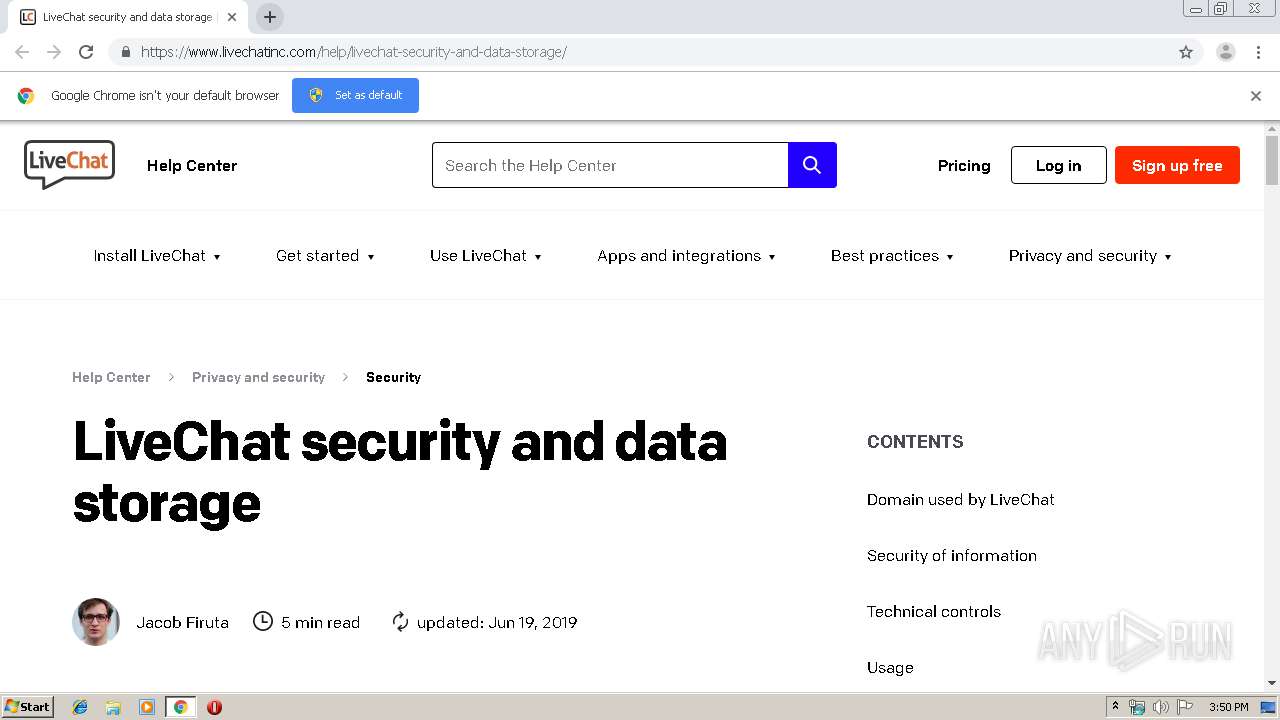Screen dimensions: 1280x720
Task: Go back to the previous page
Action: point(22,52)
